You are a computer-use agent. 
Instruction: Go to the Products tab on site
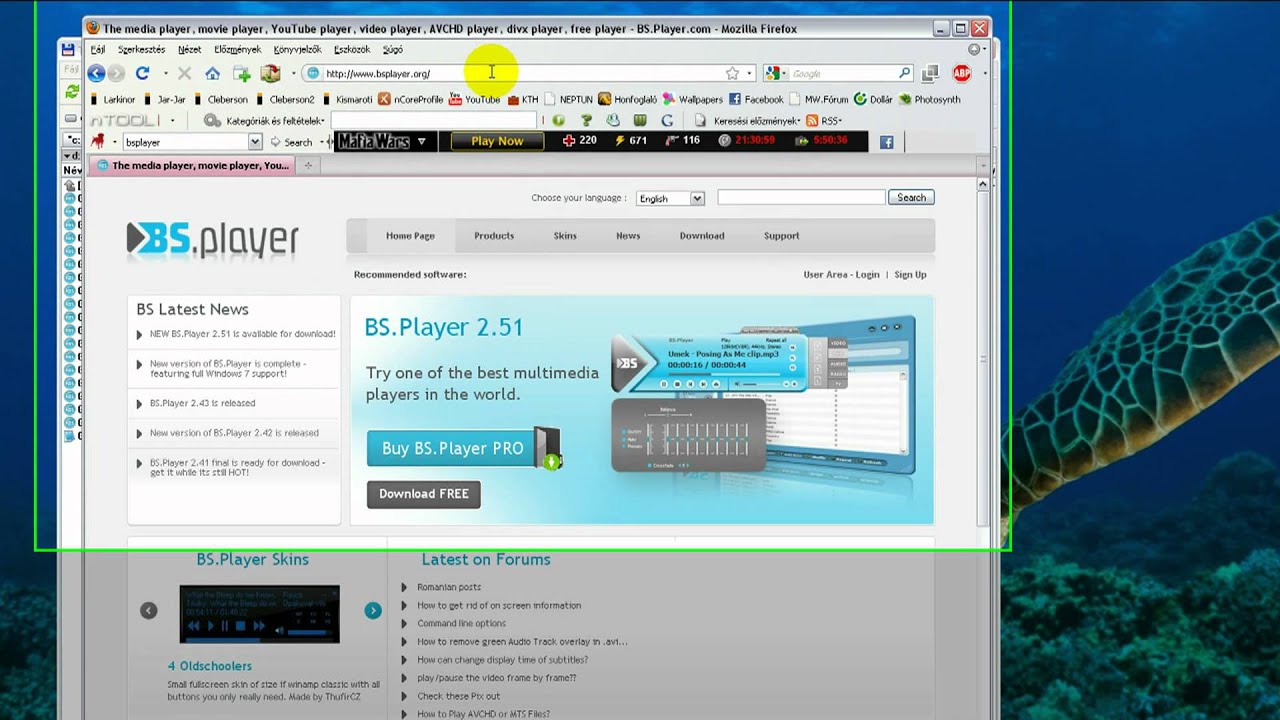pyautogui.click(x=494, y=236)
